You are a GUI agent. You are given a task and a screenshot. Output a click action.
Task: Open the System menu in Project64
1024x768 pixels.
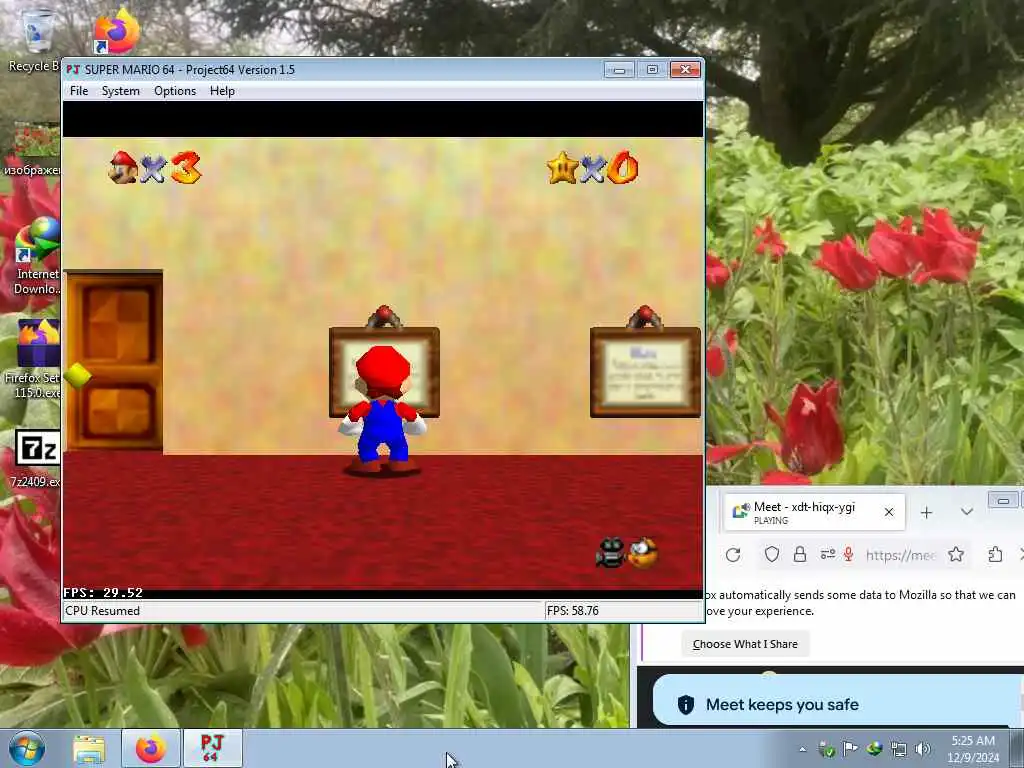(120, 91)
